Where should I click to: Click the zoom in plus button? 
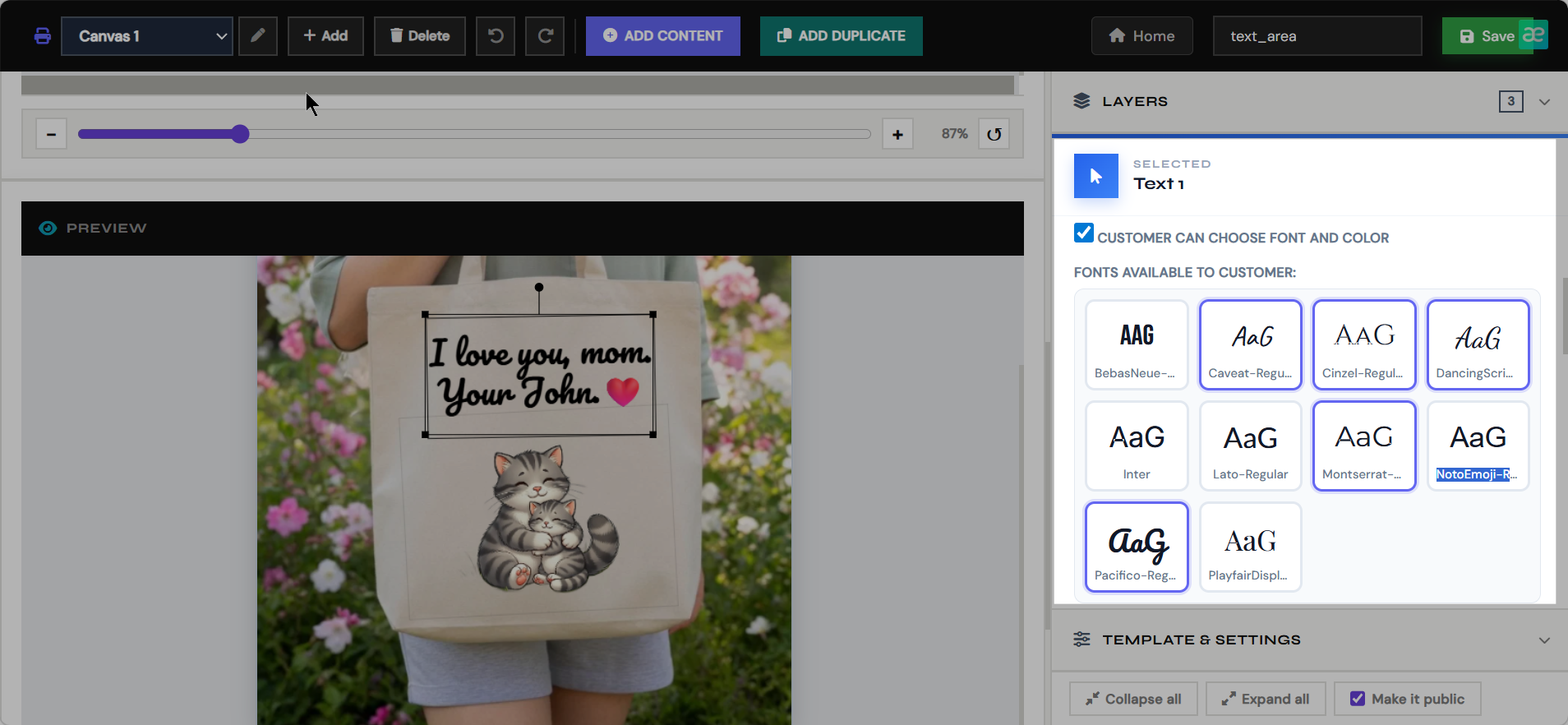coord(897,134)
